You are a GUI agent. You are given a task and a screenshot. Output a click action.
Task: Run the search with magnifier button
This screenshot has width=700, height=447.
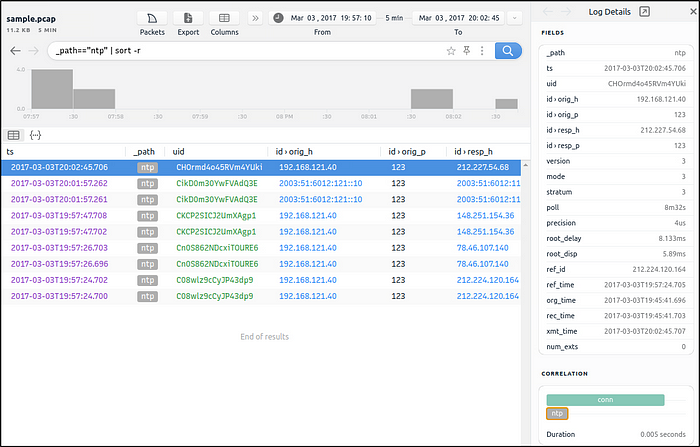click(x=508, y=50)
